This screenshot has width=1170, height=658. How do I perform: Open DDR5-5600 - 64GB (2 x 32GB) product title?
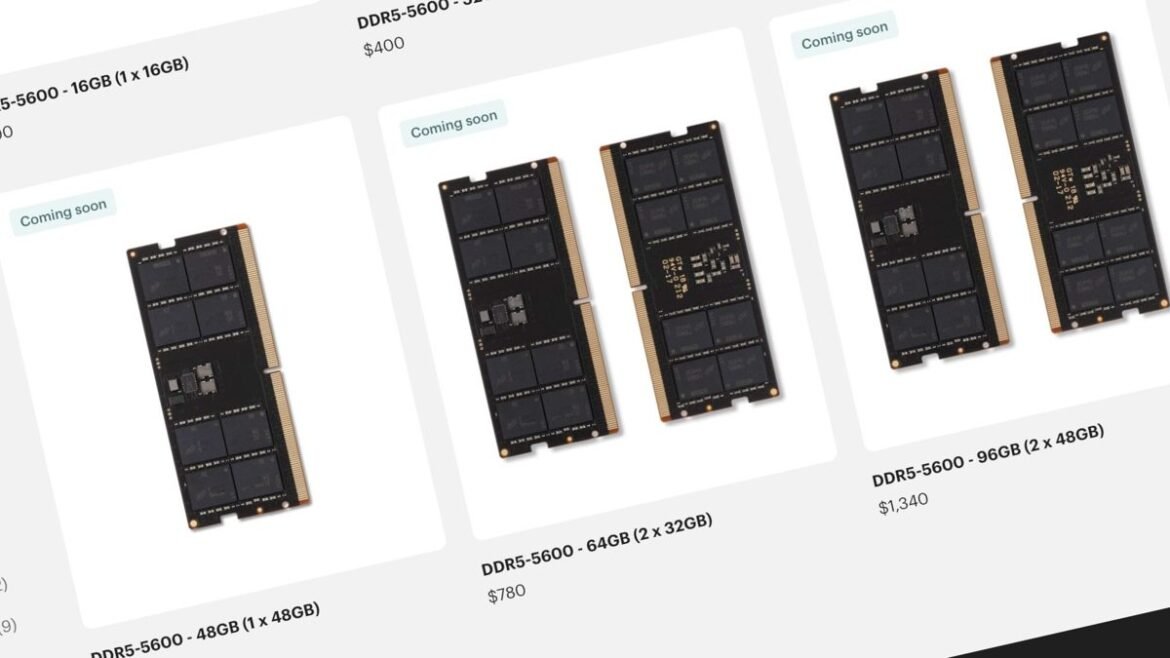point(597,544)
